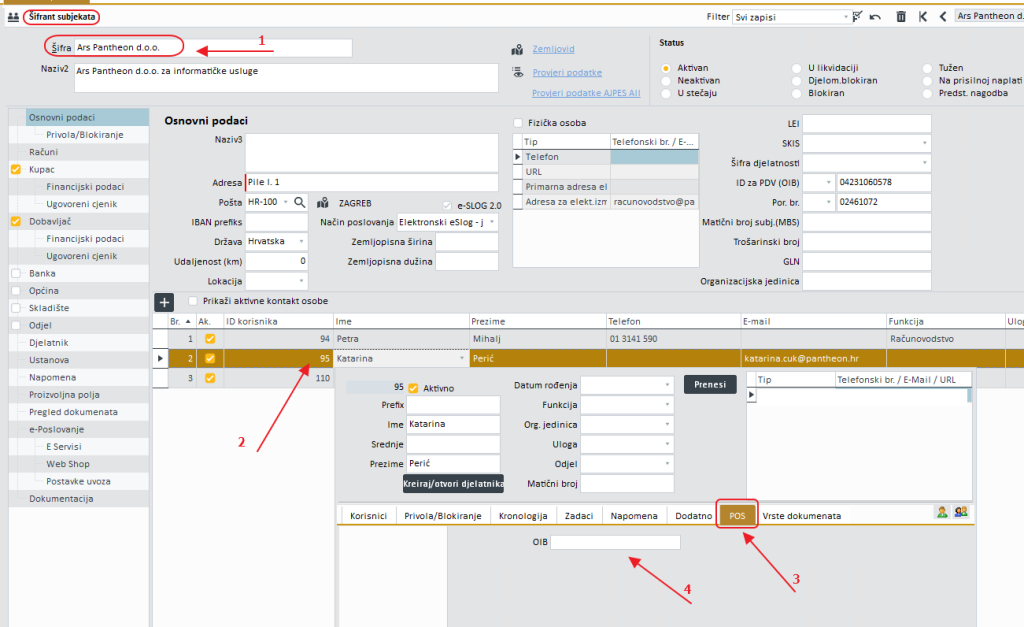
Task: Toggle the Banka checkbox in left sidebar
Action: (15, 273)
